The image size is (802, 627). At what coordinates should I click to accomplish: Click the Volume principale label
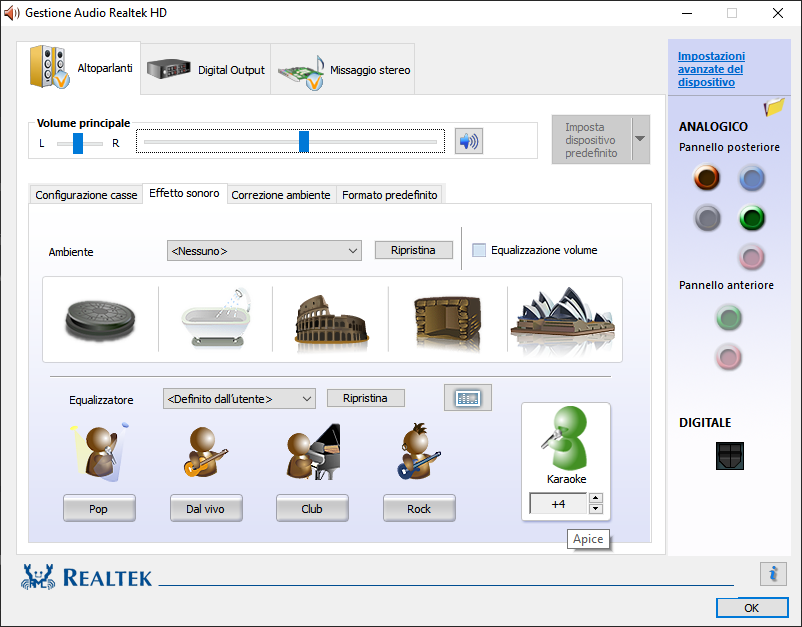83,123
